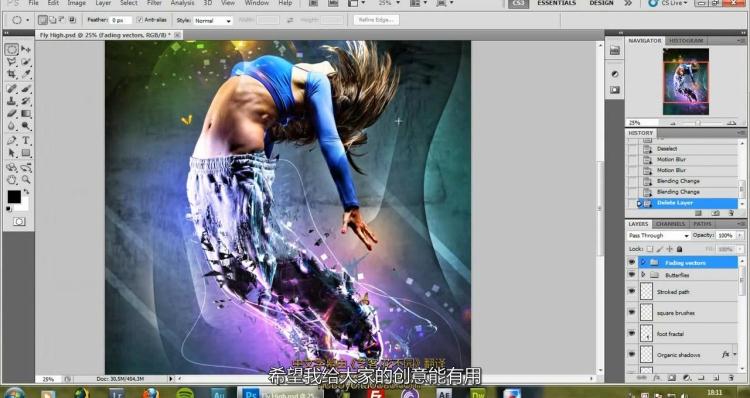Select the Brush tool
This screenshot has width=750, height=398.
(x=26, y=88)
